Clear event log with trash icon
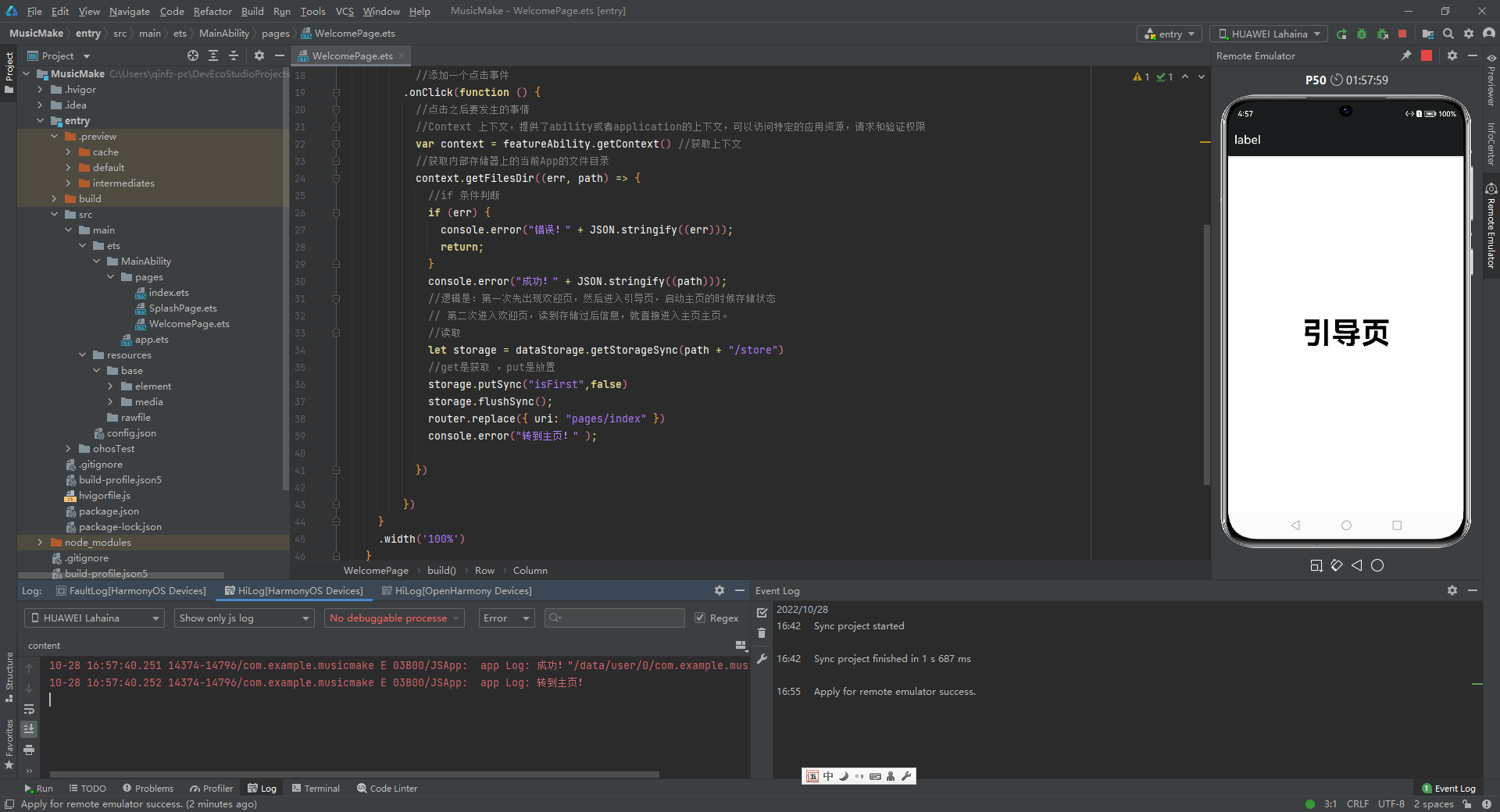Screen dimensions: 1500x812 [x=762, y=633]
